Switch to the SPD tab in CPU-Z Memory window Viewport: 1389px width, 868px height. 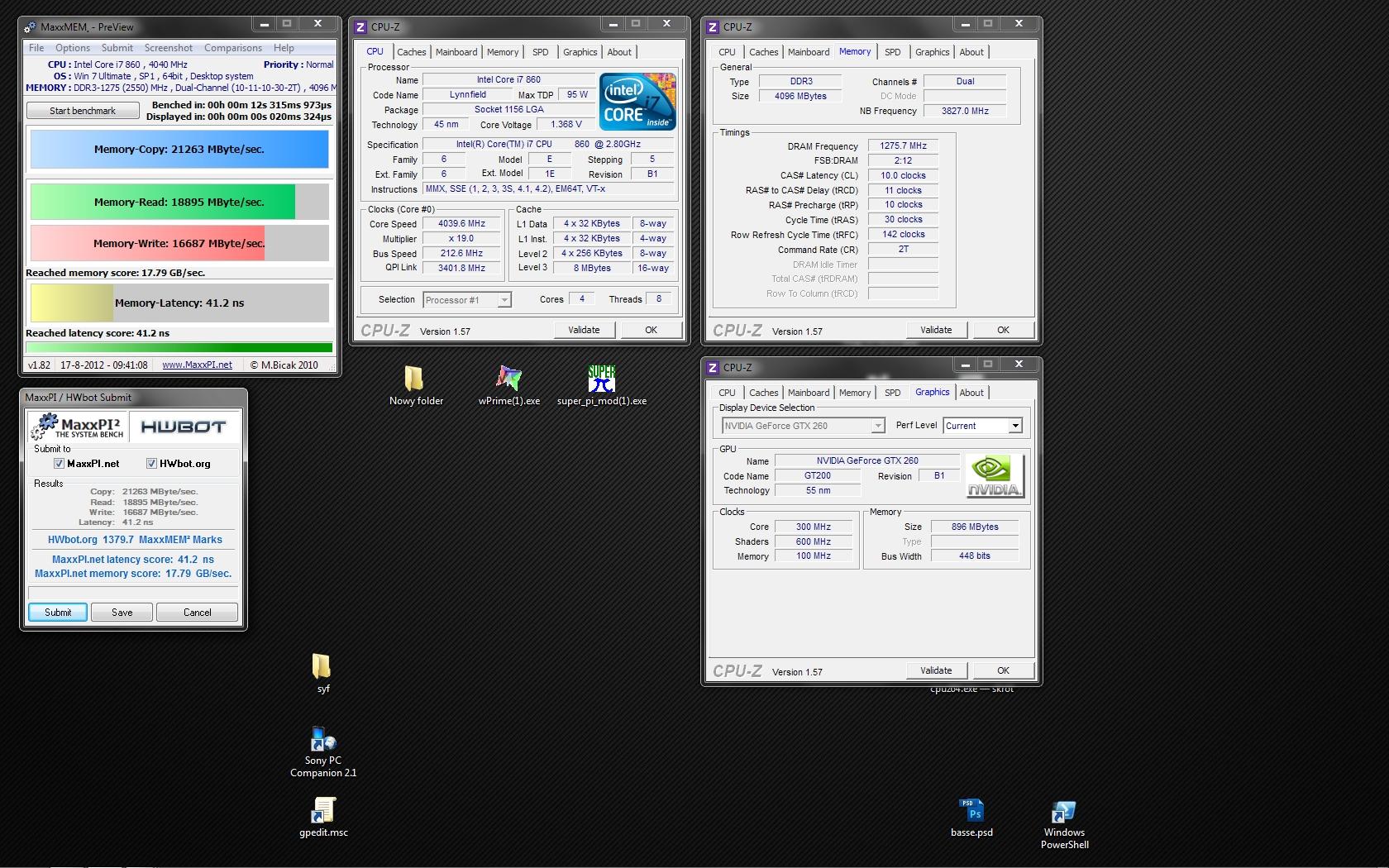click(x=893, y=52)
